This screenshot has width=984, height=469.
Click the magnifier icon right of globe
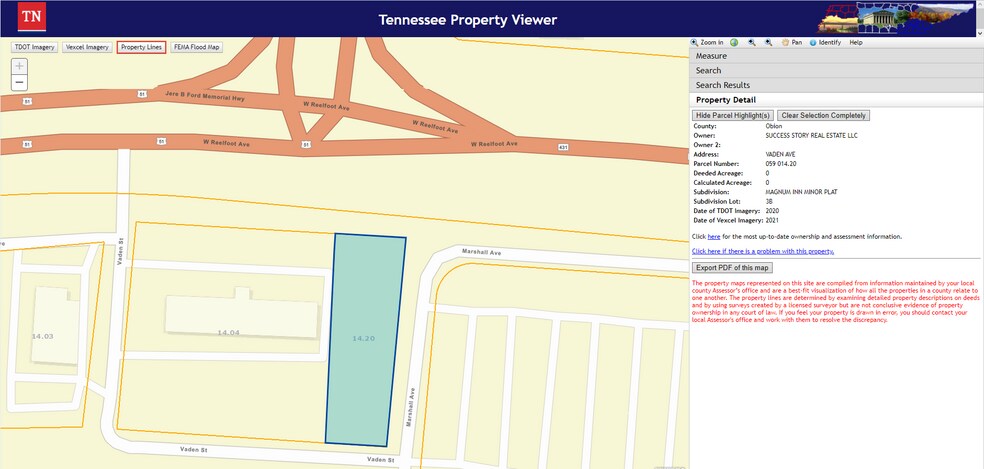[x=751, y=43]
